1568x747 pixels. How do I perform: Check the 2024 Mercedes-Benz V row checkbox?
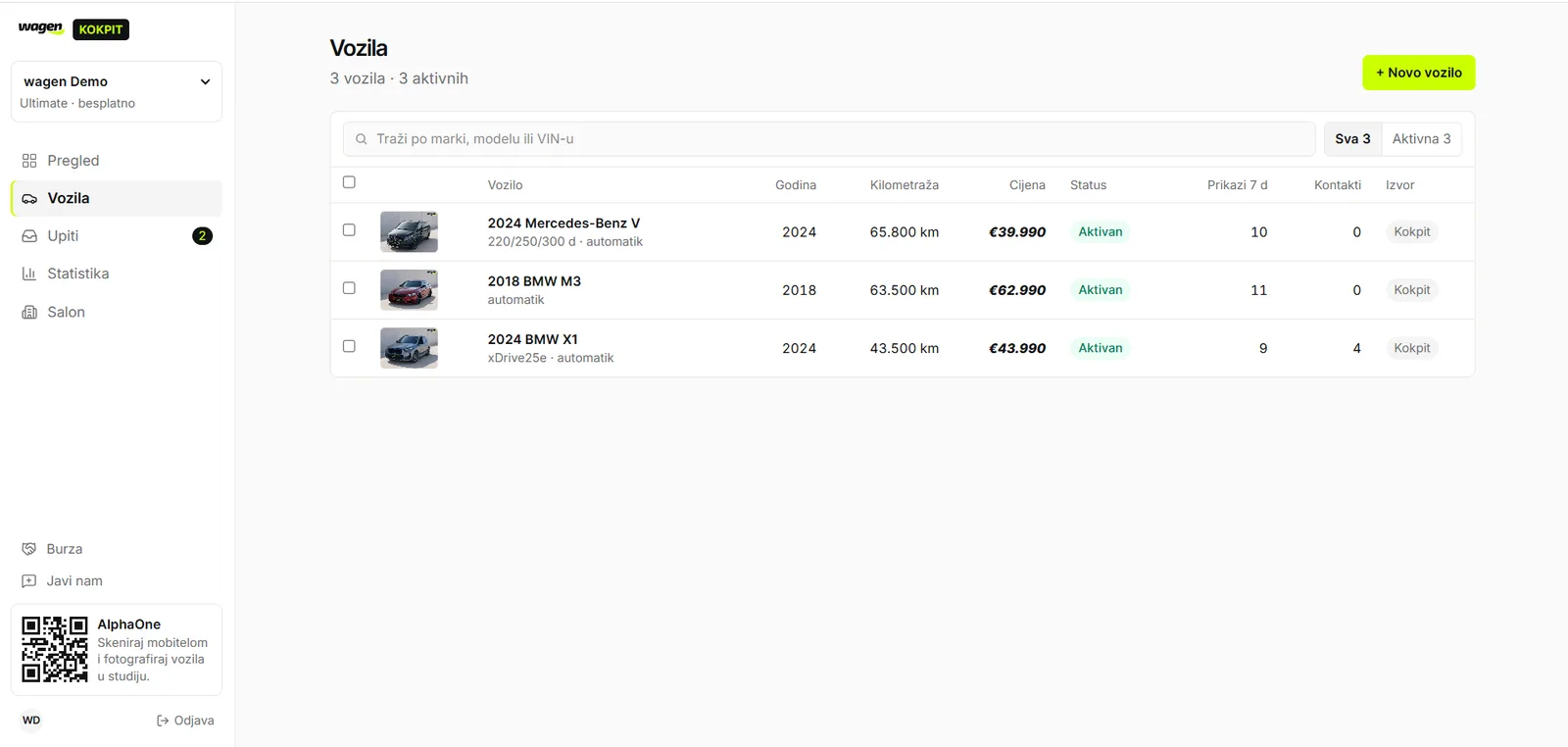click(x=349, y=230)
